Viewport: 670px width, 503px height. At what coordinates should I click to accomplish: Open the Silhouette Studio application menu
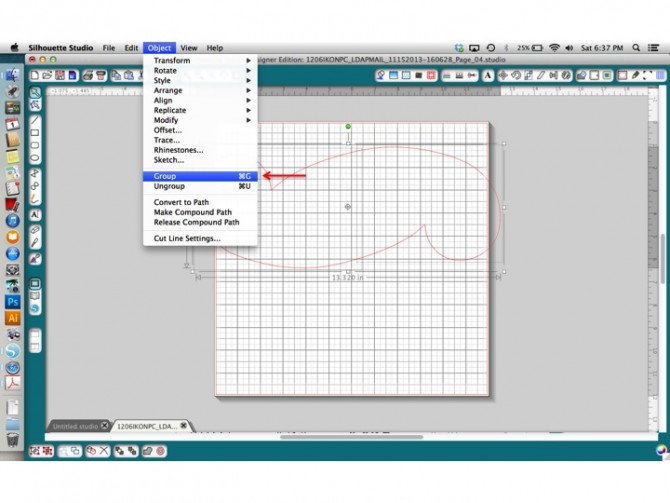[x=61, y=48]
